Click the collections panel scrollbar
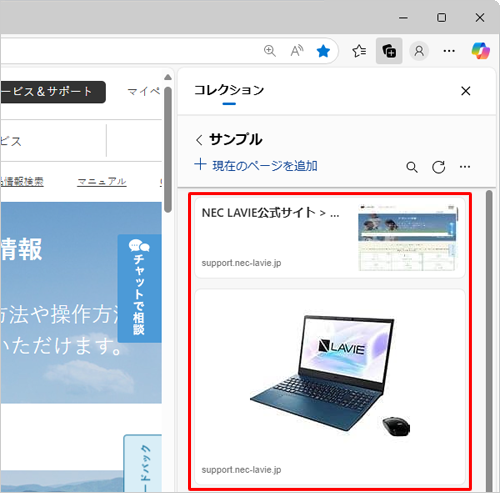The width and height of the screenshot is (500, 493). 489,340
